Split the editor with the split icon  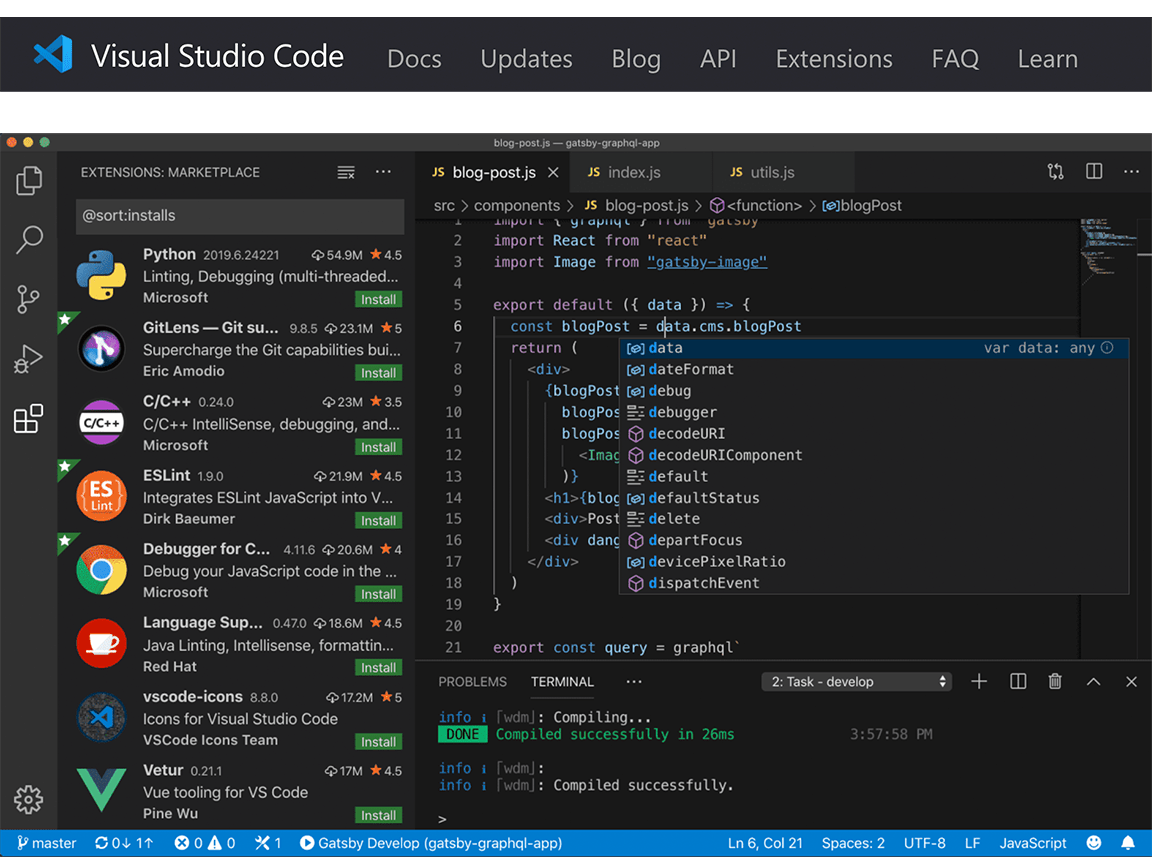pos(1093,171)
